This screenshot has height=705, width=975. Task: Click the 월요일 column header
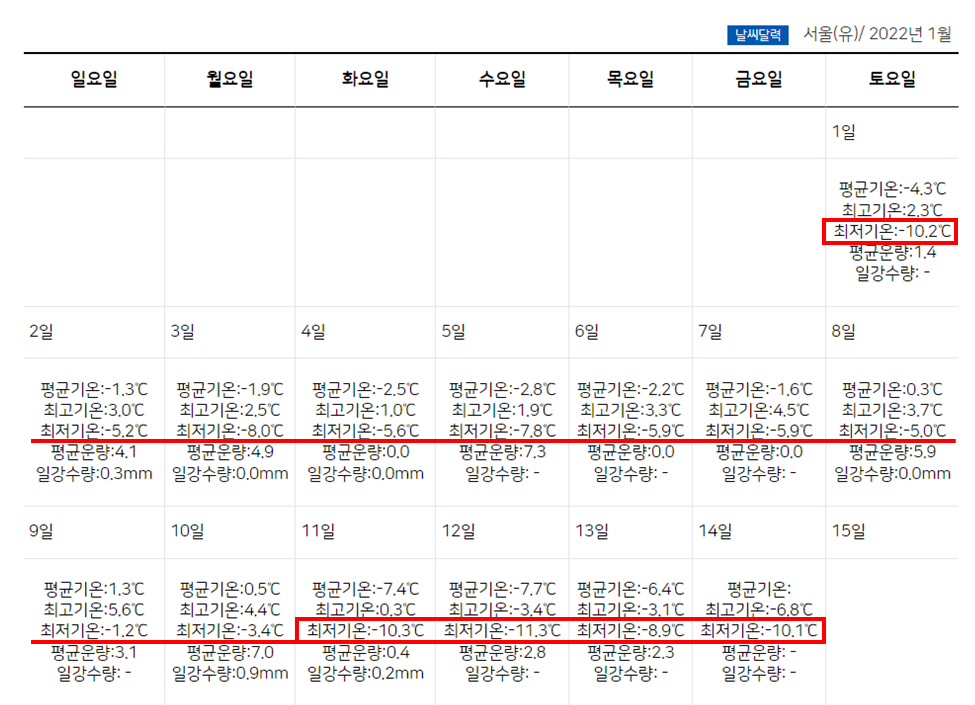tap(229, 79)
